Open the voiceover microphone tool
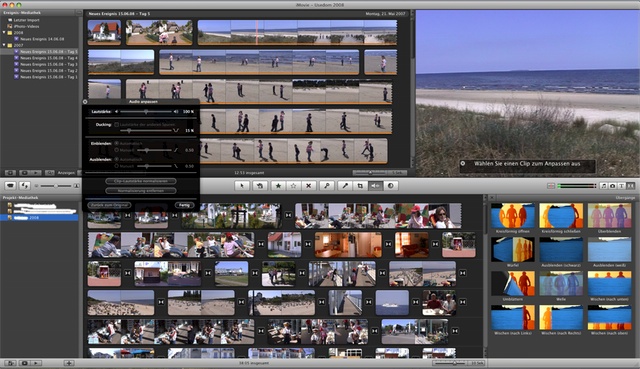The height and width of the screenshot is (369, 640). (x=345, y=186)
